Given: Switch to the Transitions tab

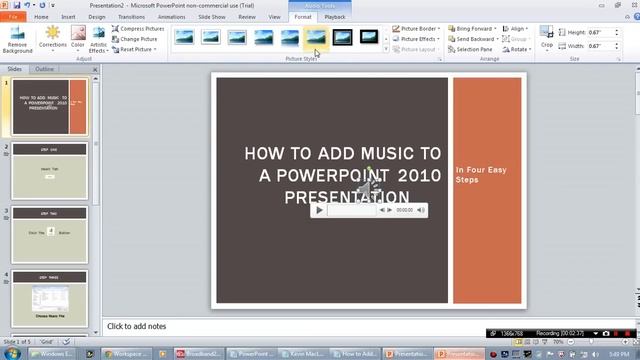Looking at the screenshot, I should click(131, 17).
